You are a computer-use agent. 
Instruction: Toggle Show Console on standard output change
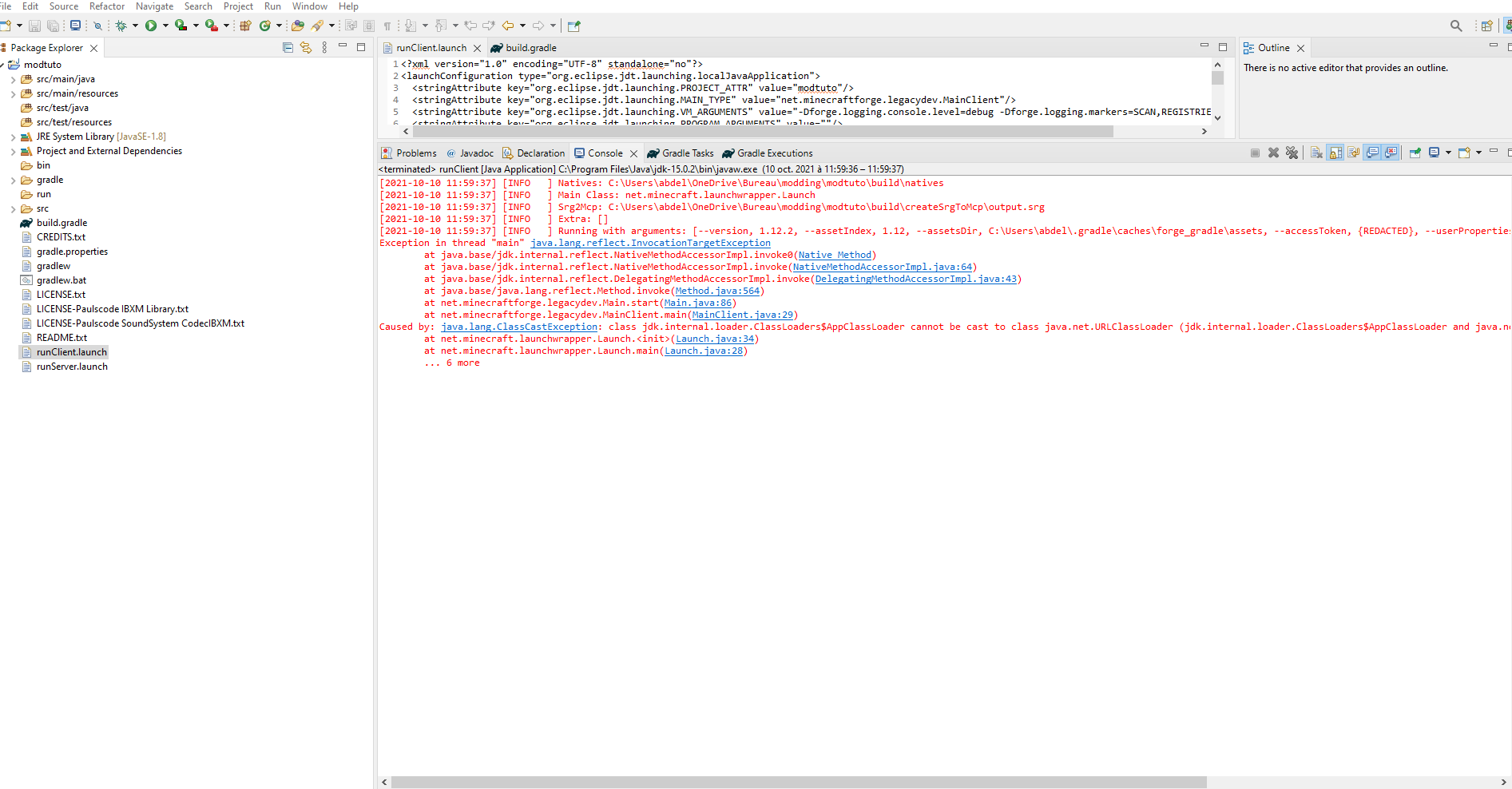click(x=1372, y=153)
